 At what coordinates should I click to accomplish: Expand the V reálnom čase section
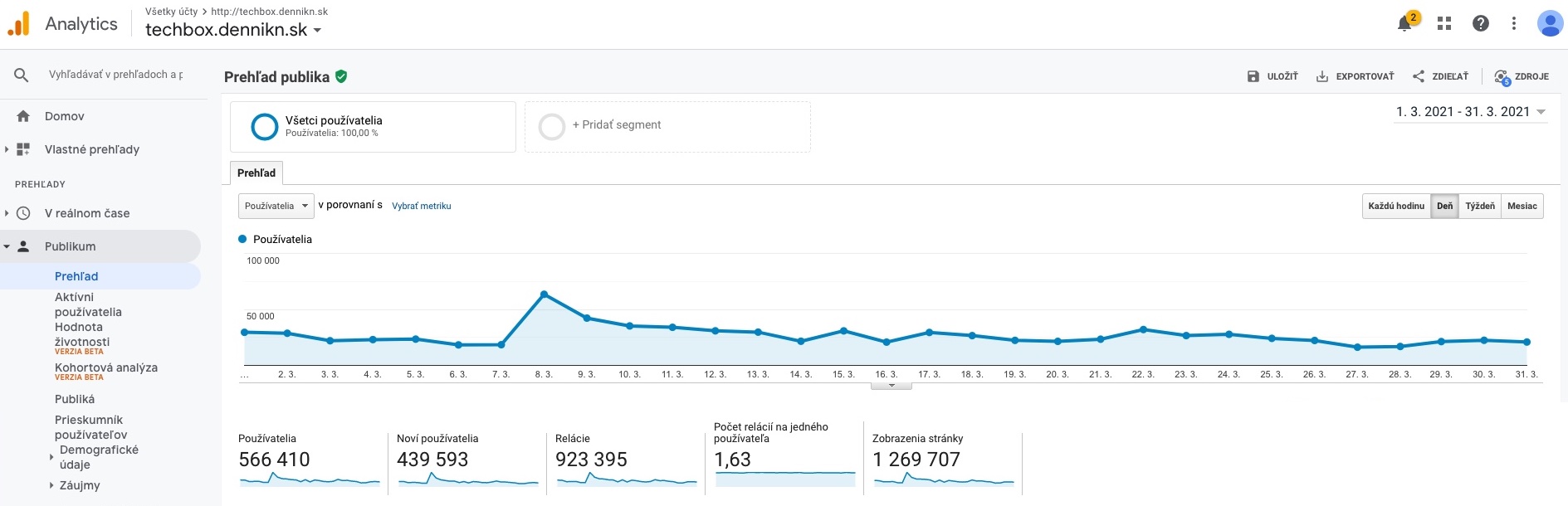click(7, 213)
